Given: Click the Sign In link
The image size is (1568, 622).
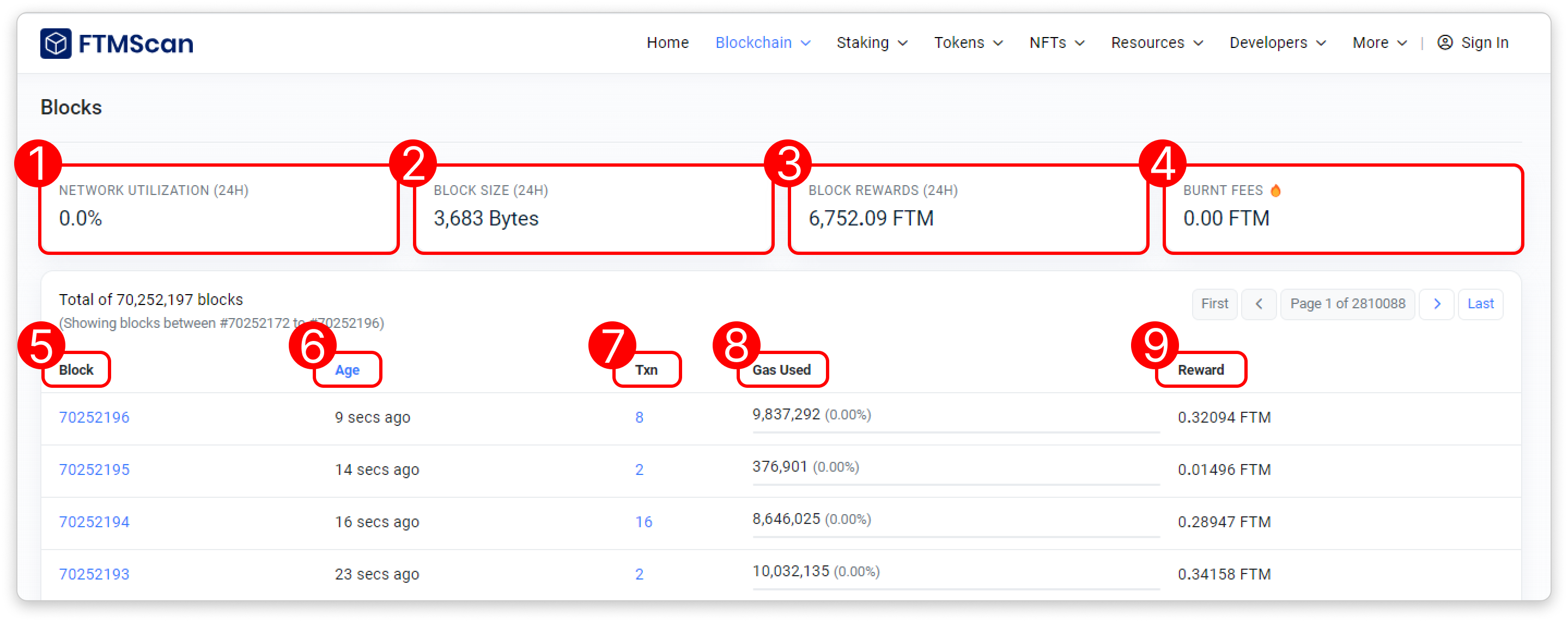Looking at the screenshot, I should point(1484,42).
